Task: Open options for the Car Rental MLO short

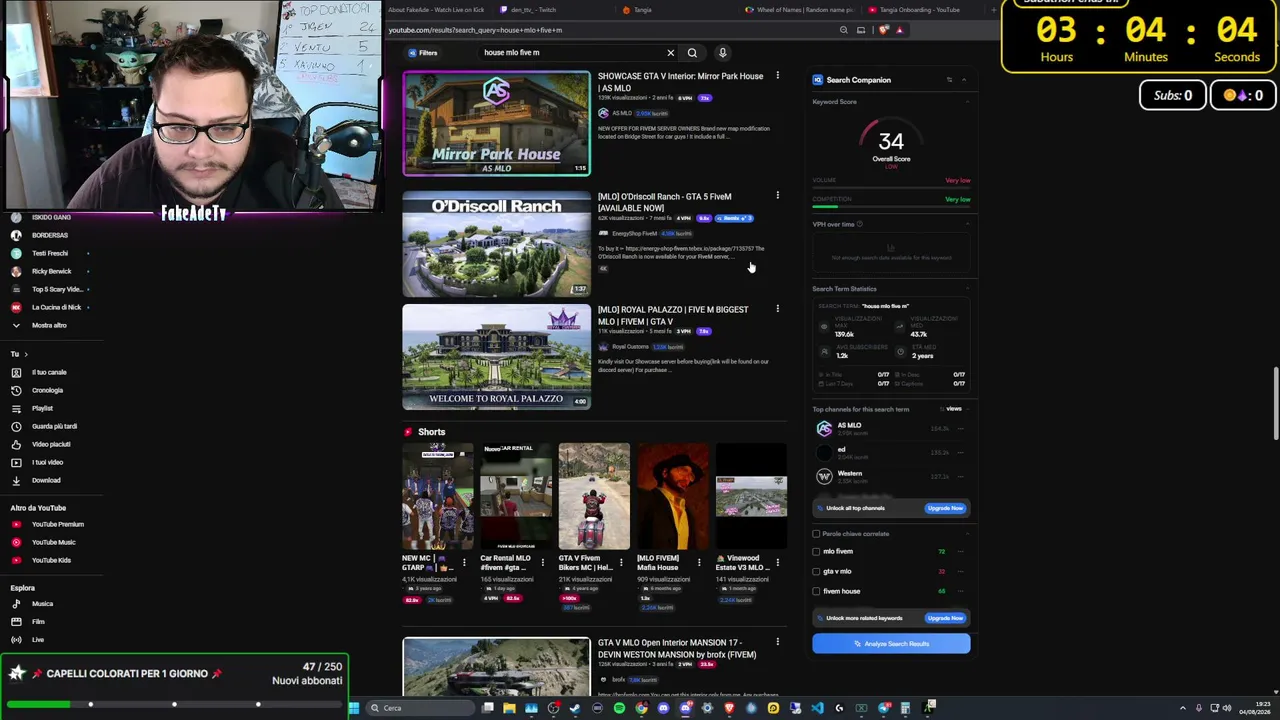Action: 542,563
